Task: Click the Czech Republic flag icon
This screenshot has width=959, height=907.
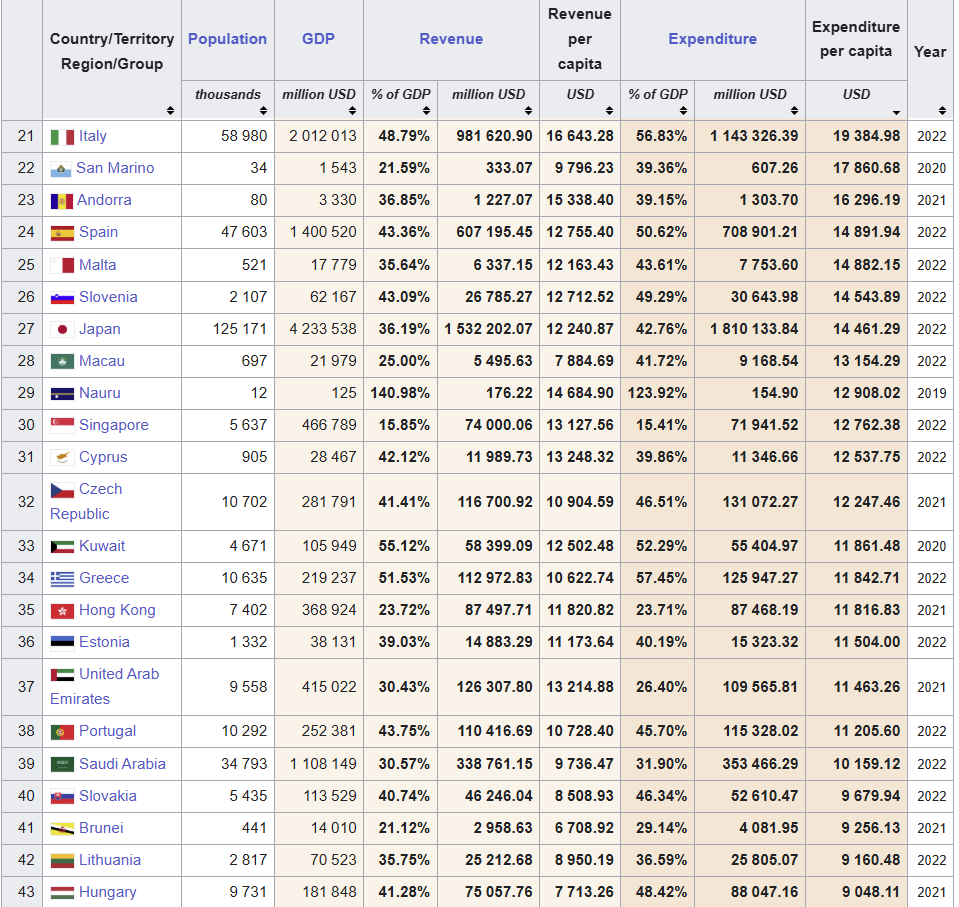Action: click(62, 490)
